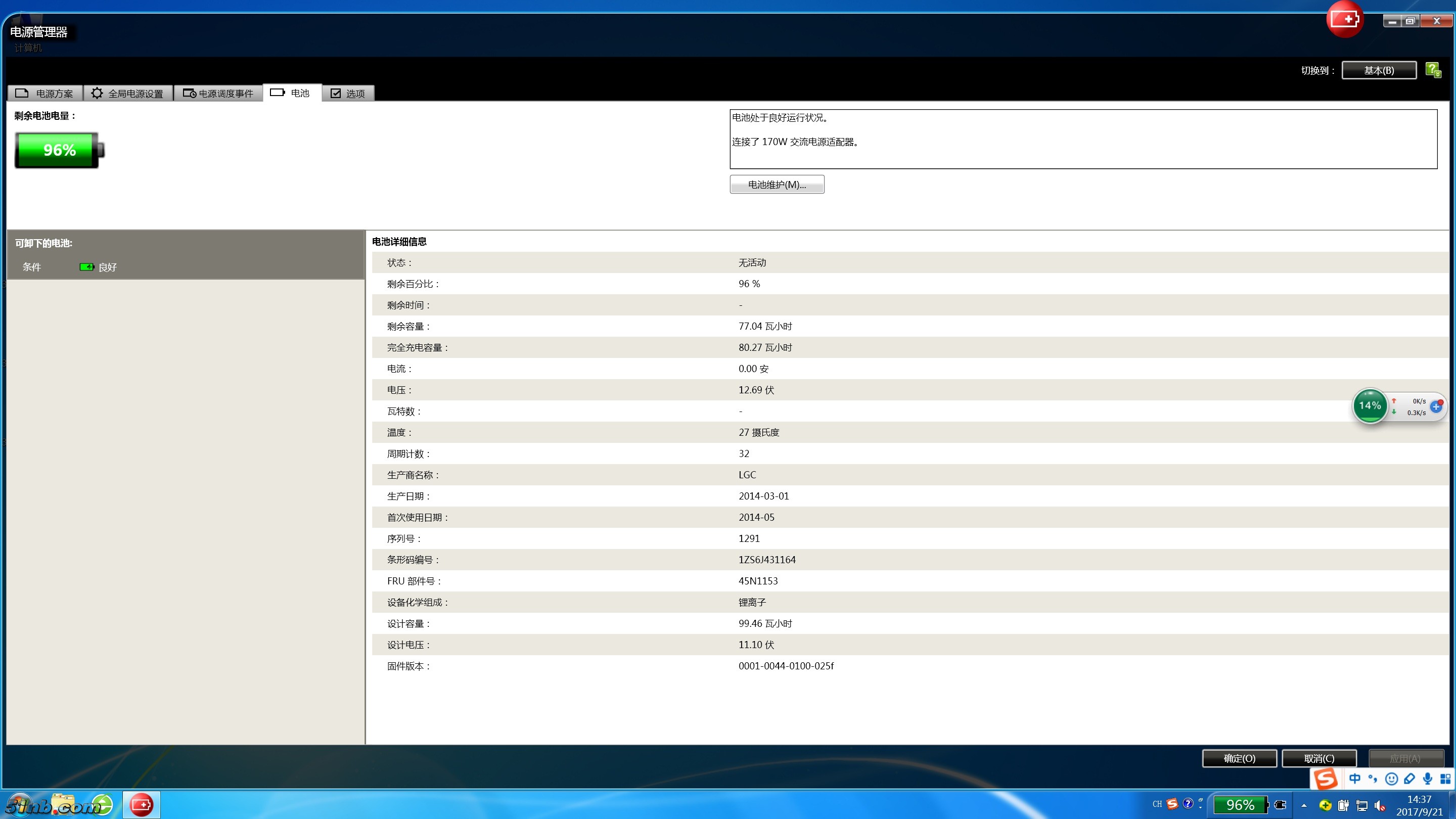Click the Sogou toolbox grid icon
This screenshot has width=1456, height=819.
(1445, 779)
